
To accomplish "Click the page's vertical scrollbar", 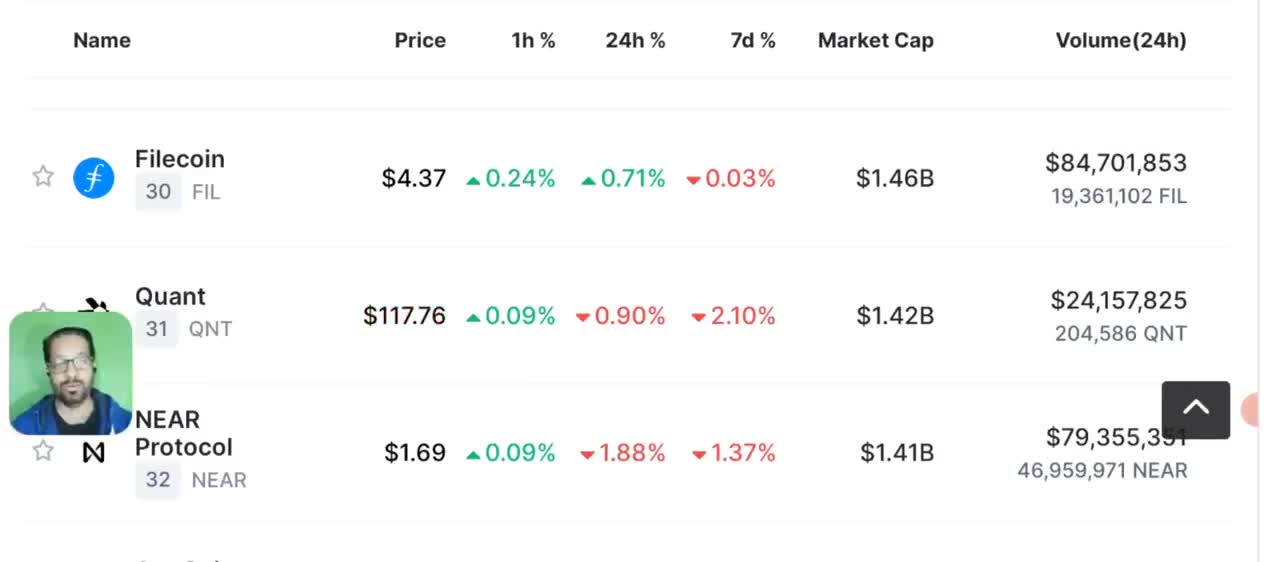I will [1259, 280].
